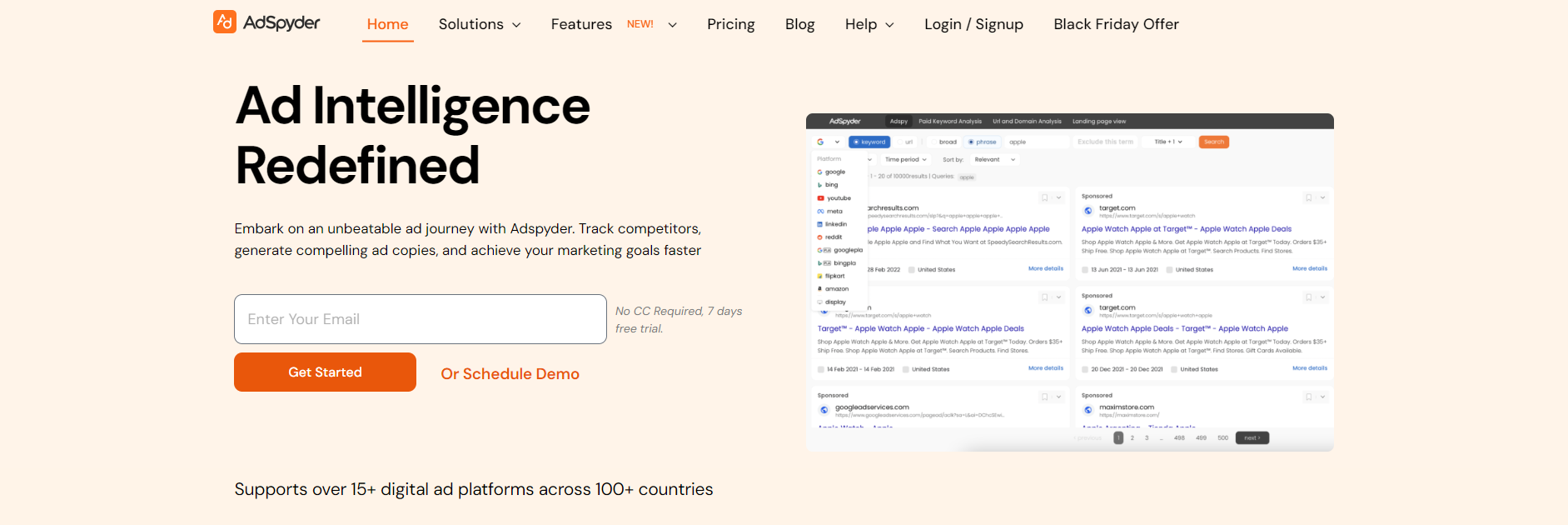Screen dimensions: 1568x525
Task: Click the orange Get Started button
Action: [325, 372]
